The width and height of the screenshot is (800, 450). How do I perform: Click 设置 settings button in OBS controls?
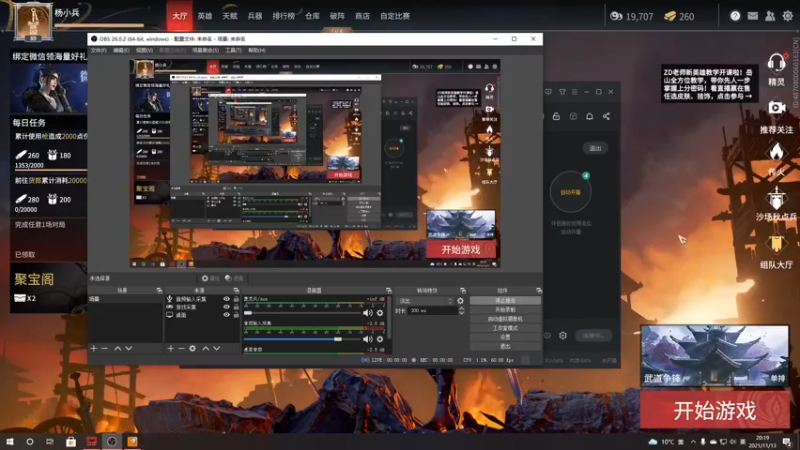tap(505, 337)
